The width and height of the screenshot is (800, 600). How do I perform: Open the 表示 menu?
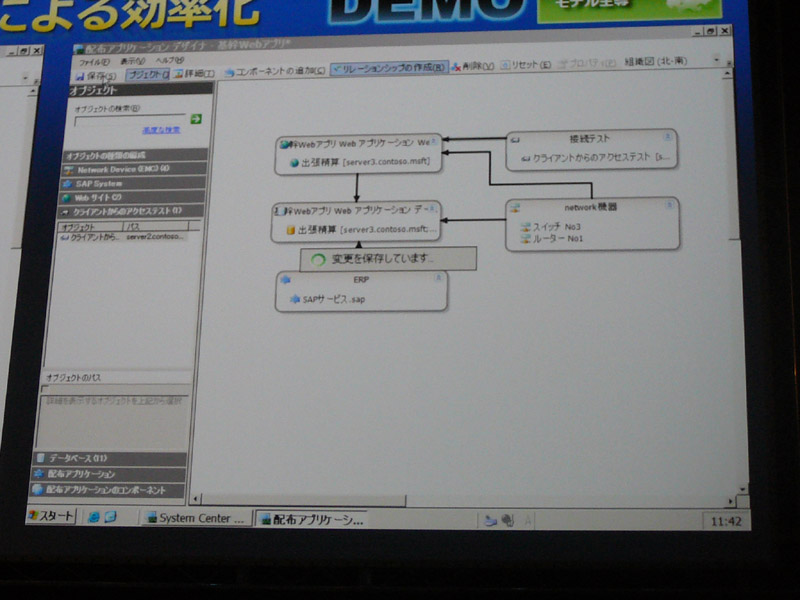tap(133, 61)
